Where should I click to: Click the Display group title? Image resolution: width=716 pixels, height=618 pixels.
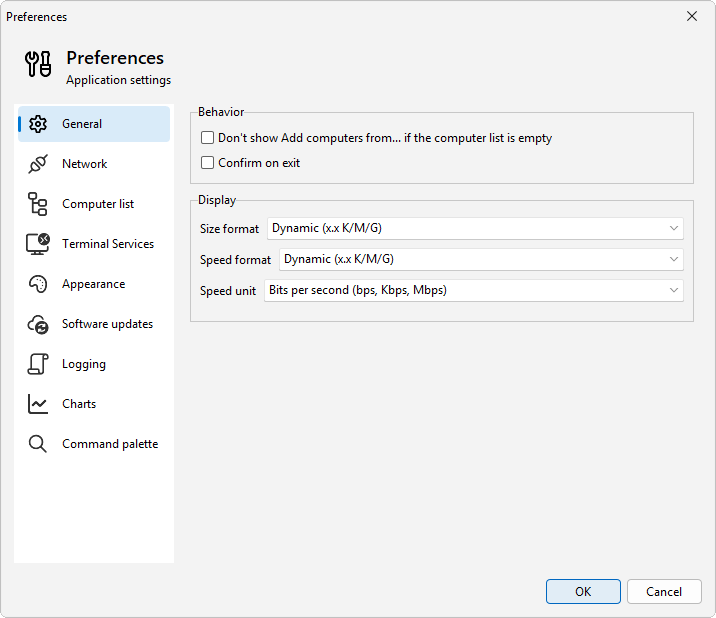tap(217, 200)
